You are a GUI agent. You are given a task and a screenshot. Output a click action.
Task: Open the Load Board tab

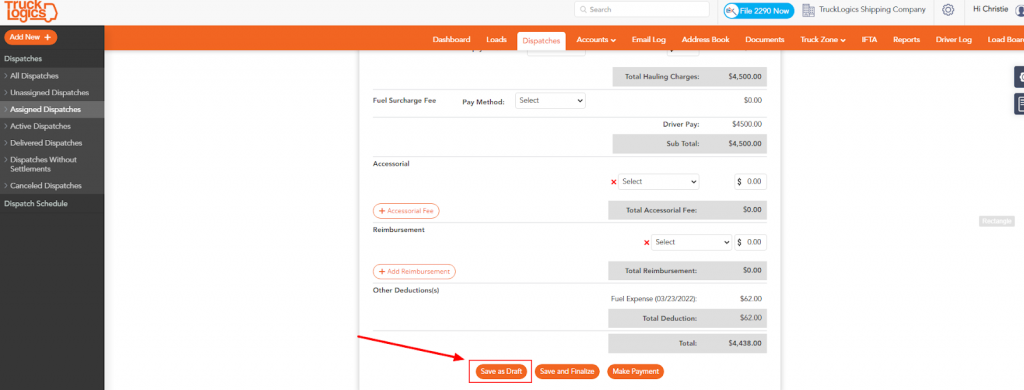point(1006,40)
